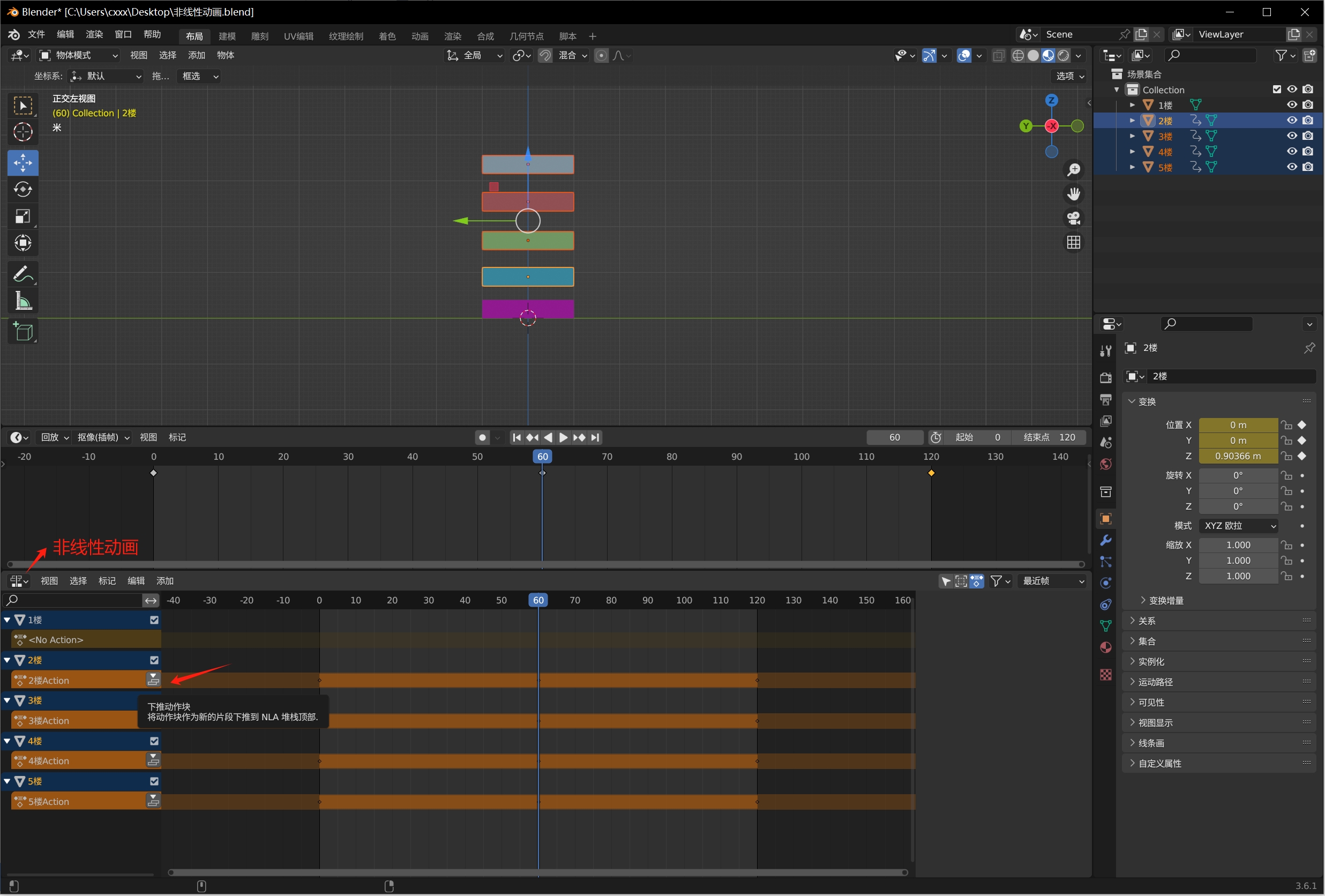Open the XYZ 欧拉 rotation mode dropdown
Image resolution: width=1325 pixels, height=896 pixels.
click(x=1238, y=525)
